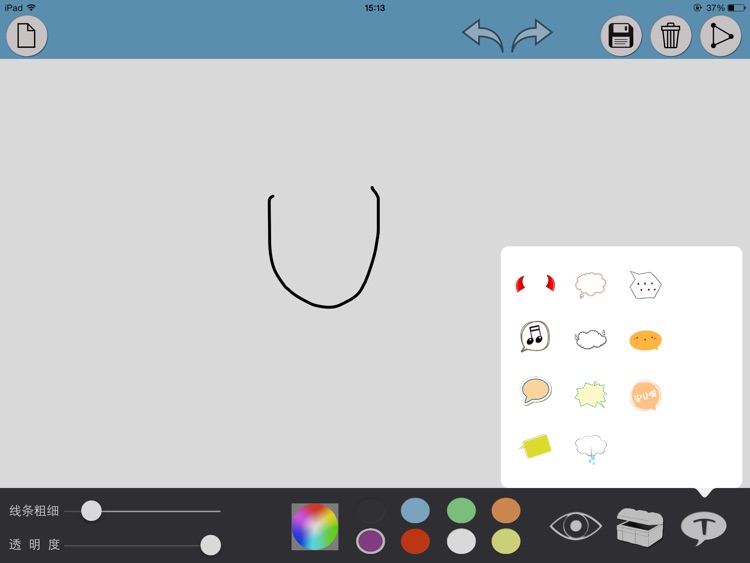The image size is (750, 563).
Task: Insert the red devil horns sticker
Action: point(535,284)
